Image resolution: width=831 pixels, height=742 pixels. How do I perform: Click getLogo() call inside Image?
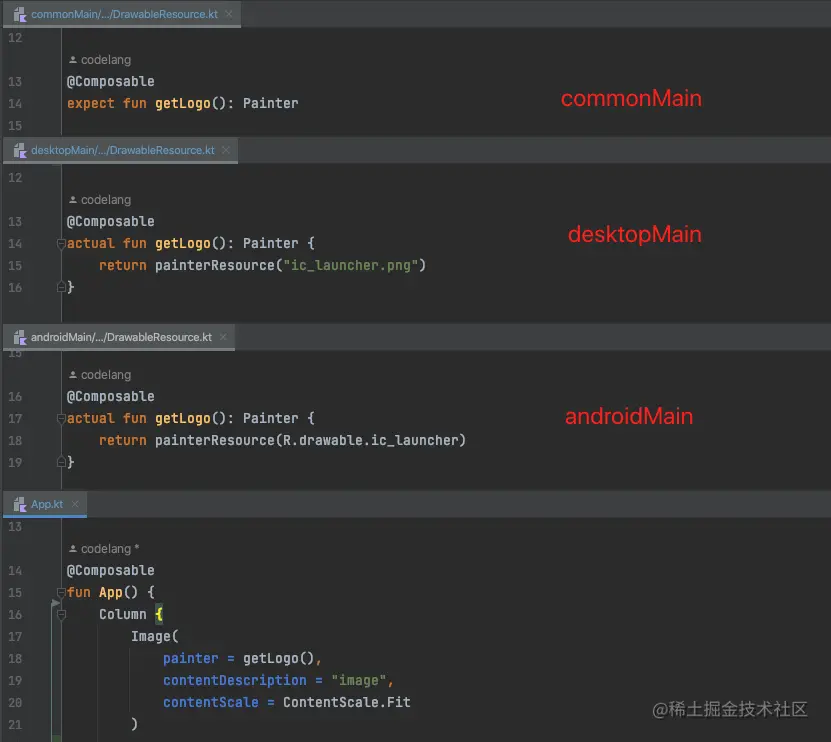coord(279,658)
